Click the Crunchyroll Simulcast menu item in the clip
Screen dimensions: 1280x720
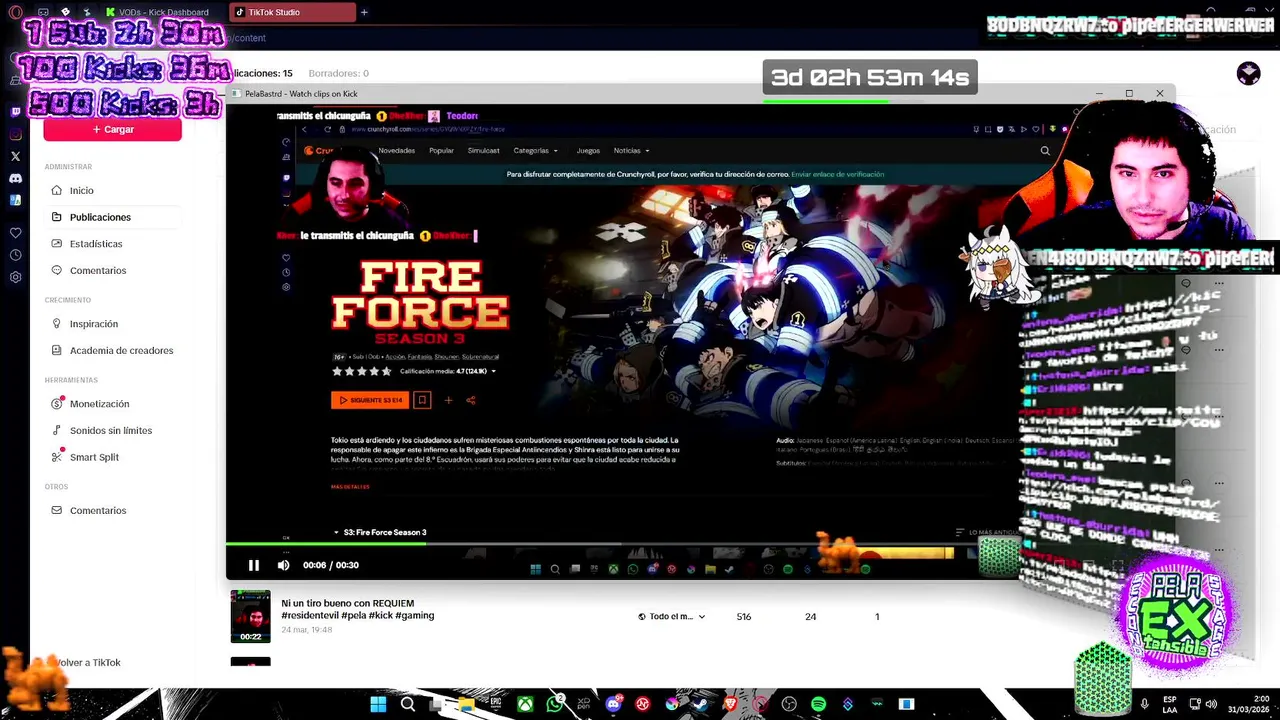tap(483, 151)
